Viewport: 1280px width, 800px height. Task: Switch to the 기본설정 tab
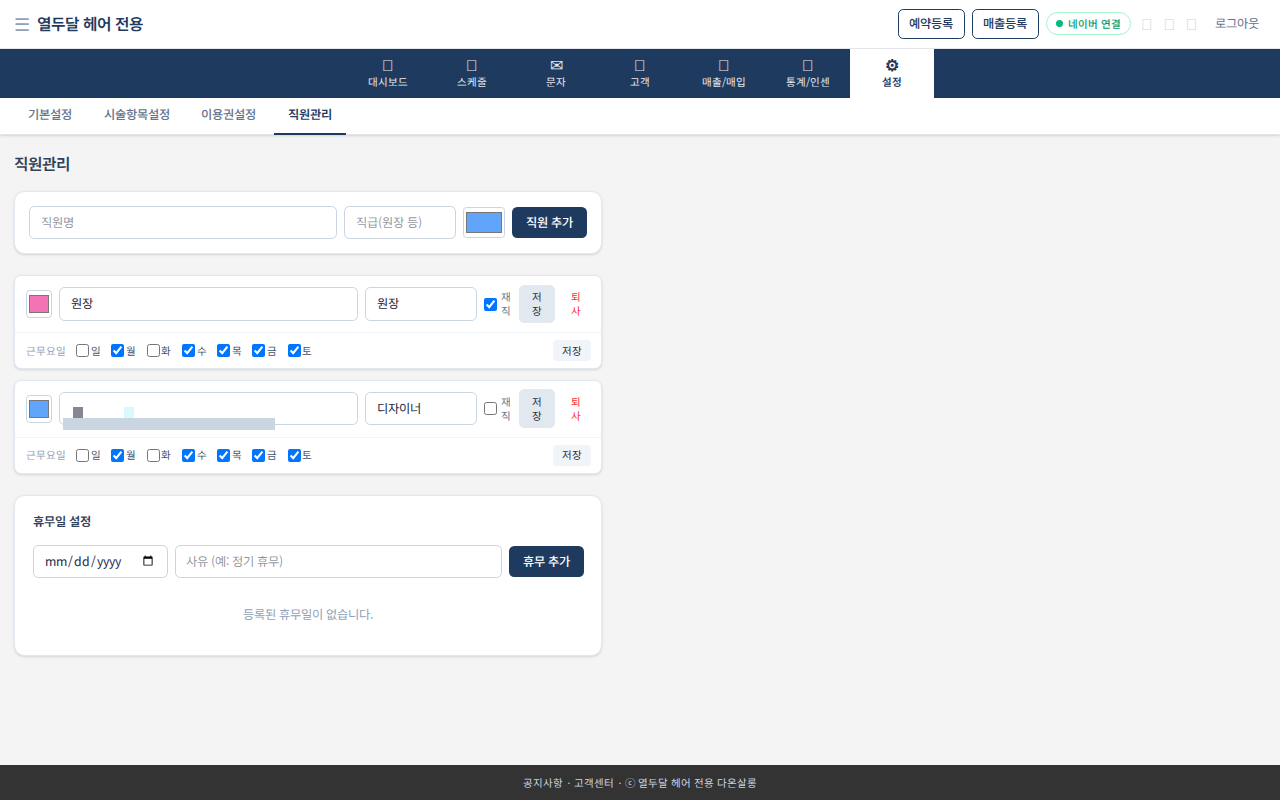pyautogui.click(x=50, y=115)
